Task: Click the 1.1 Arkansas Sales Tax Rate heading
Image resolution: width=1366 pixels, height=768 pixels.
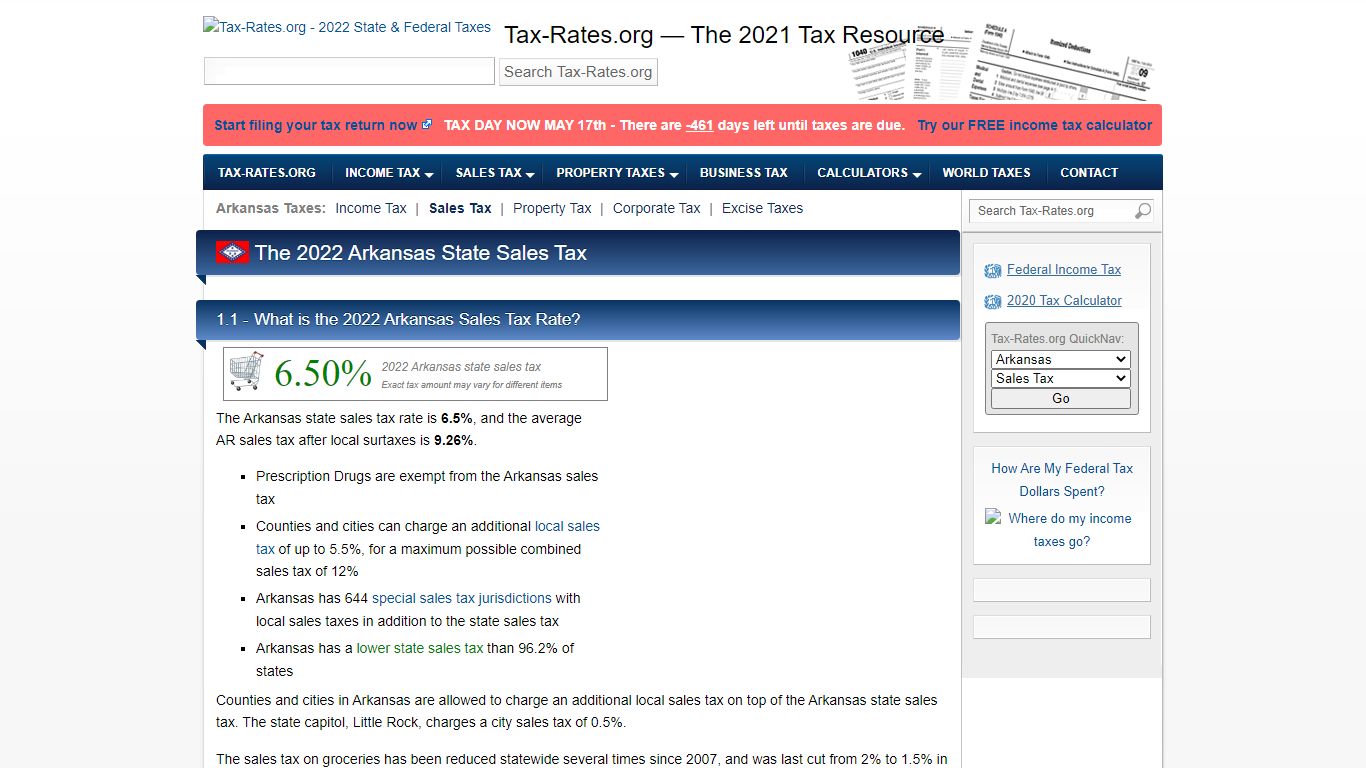Action: tap(398, 320)
